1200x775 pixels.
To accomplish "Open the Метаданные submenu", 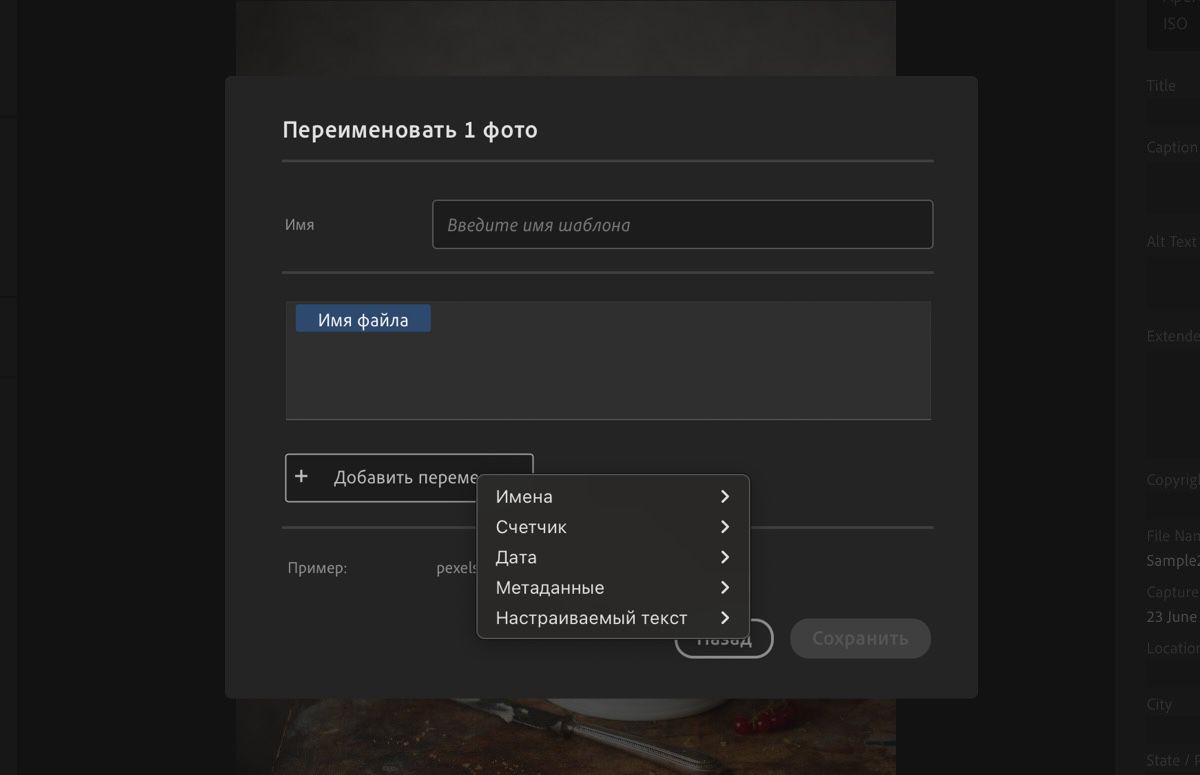I will (x=613, y=588).
